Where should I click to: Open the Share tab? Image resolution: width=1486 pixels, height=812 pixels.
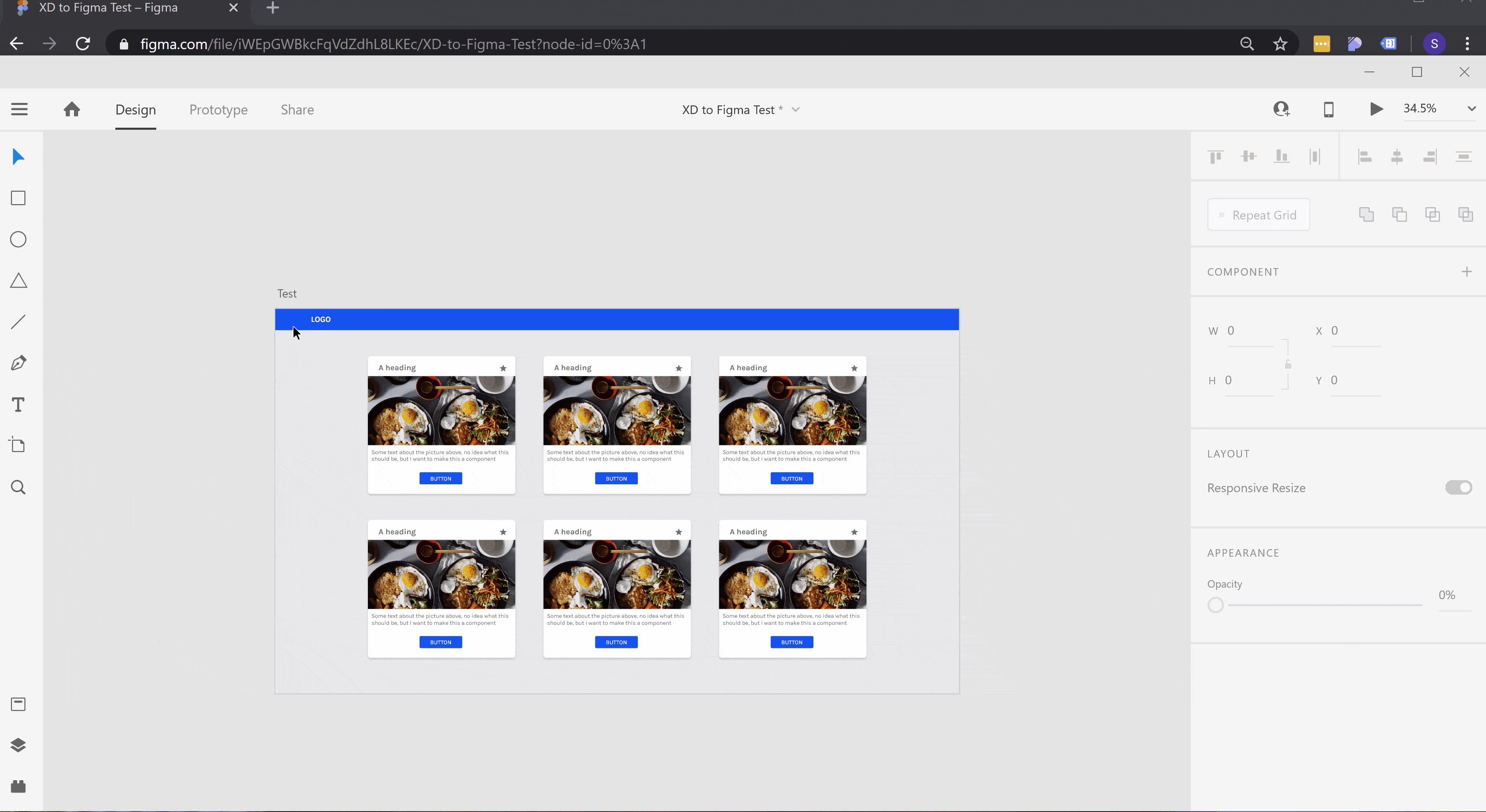pos(297,110)
